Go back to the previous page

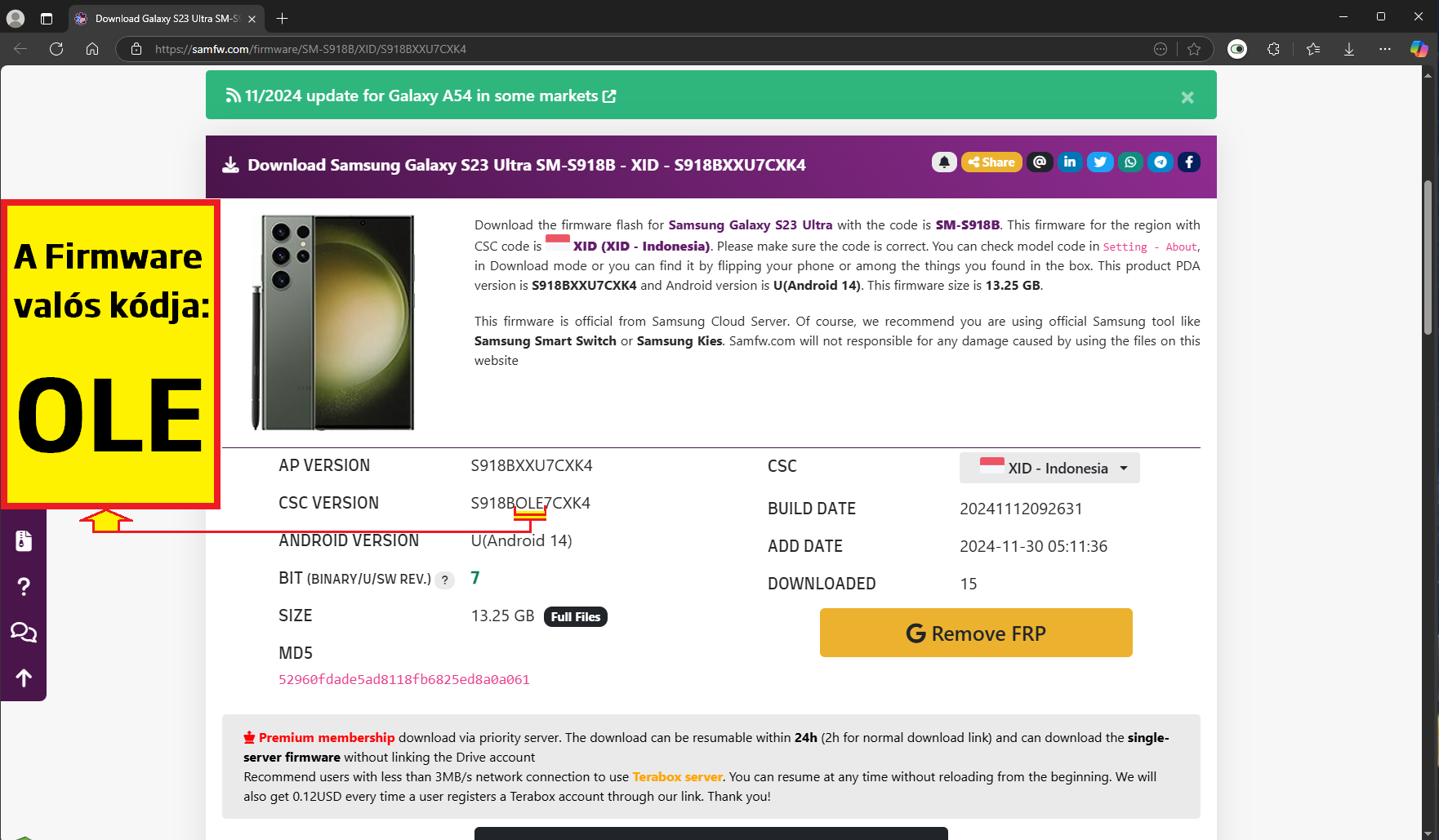pyautogui.click(x=21, y=49)
